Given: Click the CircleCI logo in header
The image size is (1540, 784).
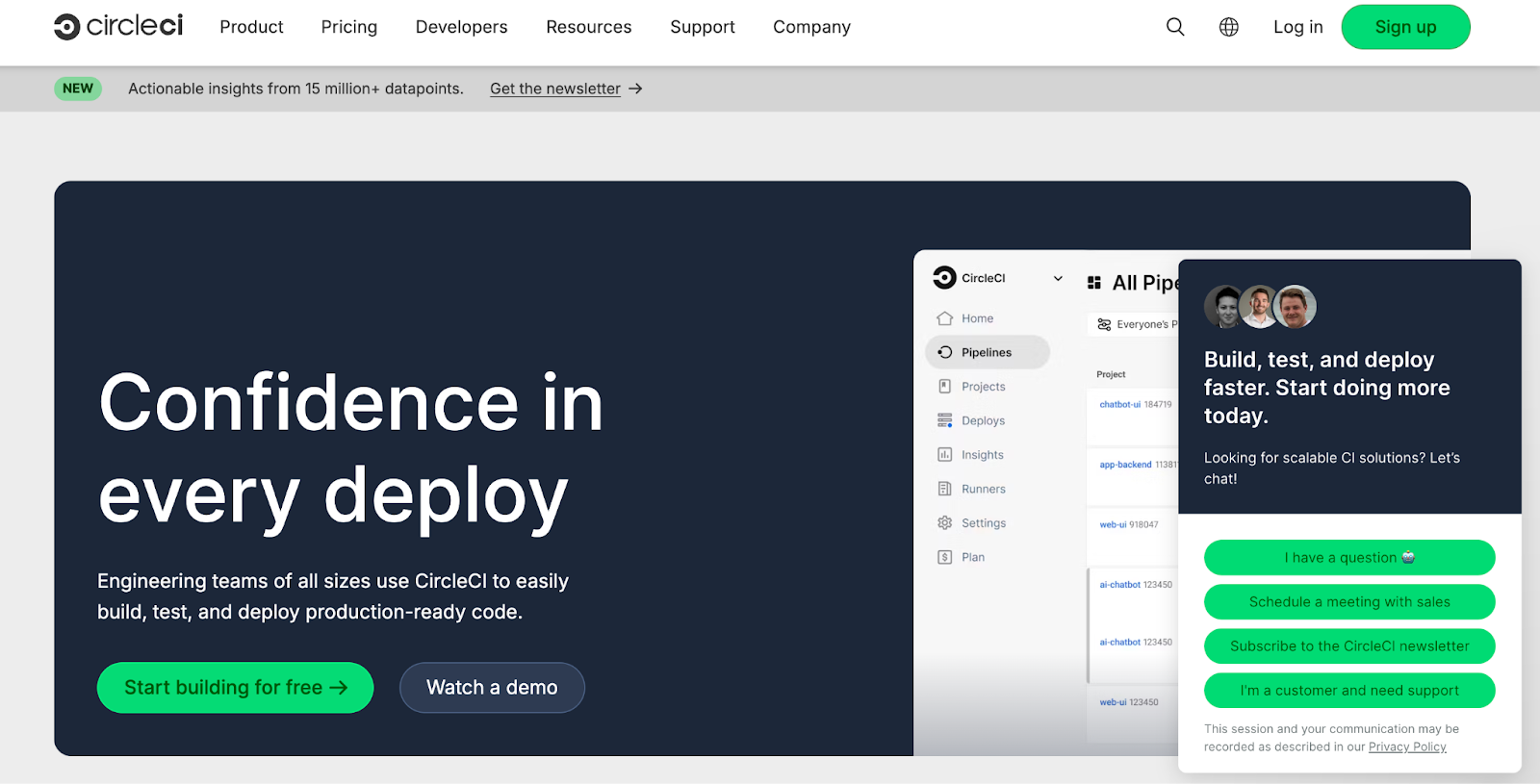Looking at the screenshot, I should point(118,26).
